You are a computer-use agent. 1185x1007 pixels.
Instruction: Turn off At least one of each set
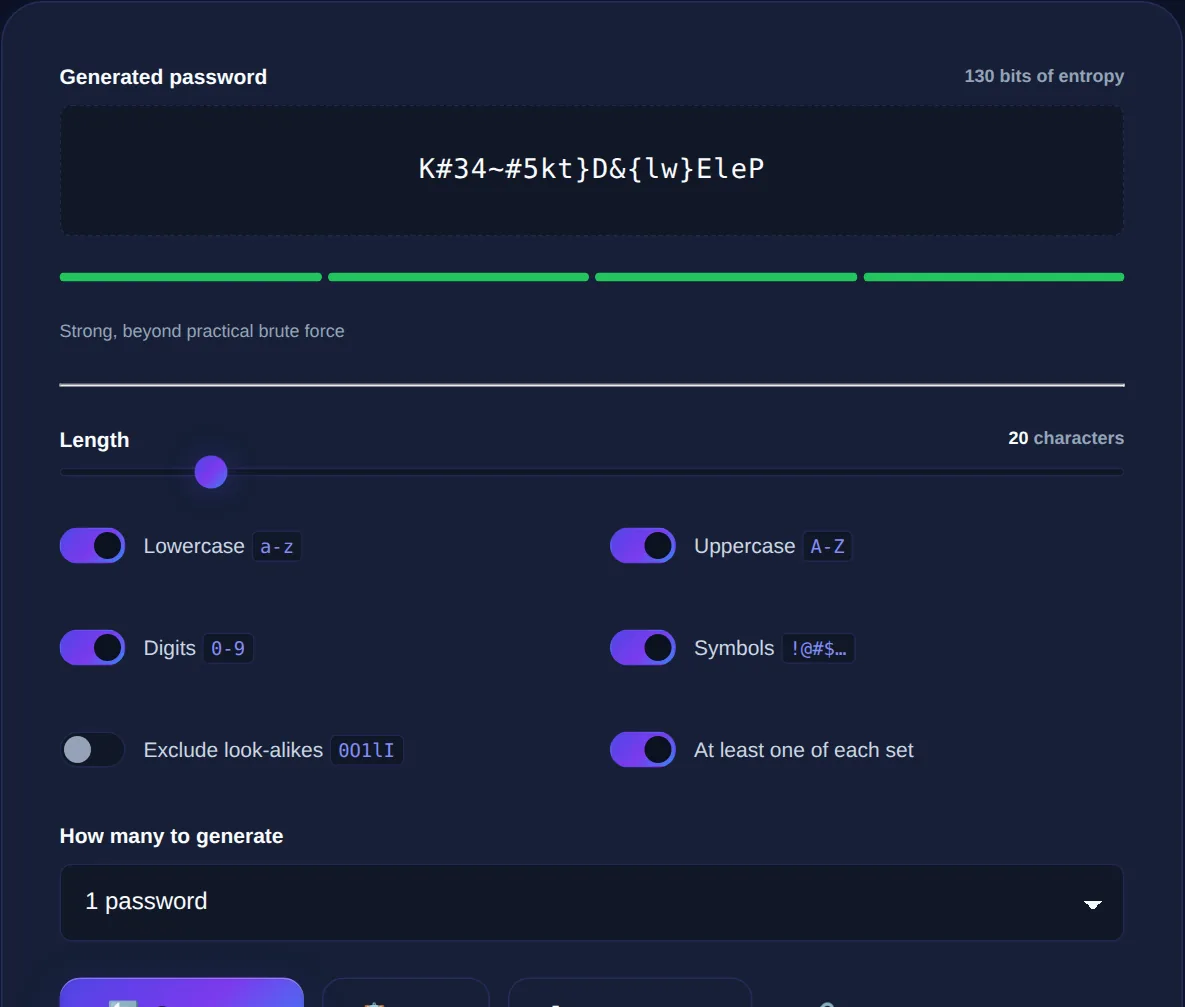click(642, 750)
